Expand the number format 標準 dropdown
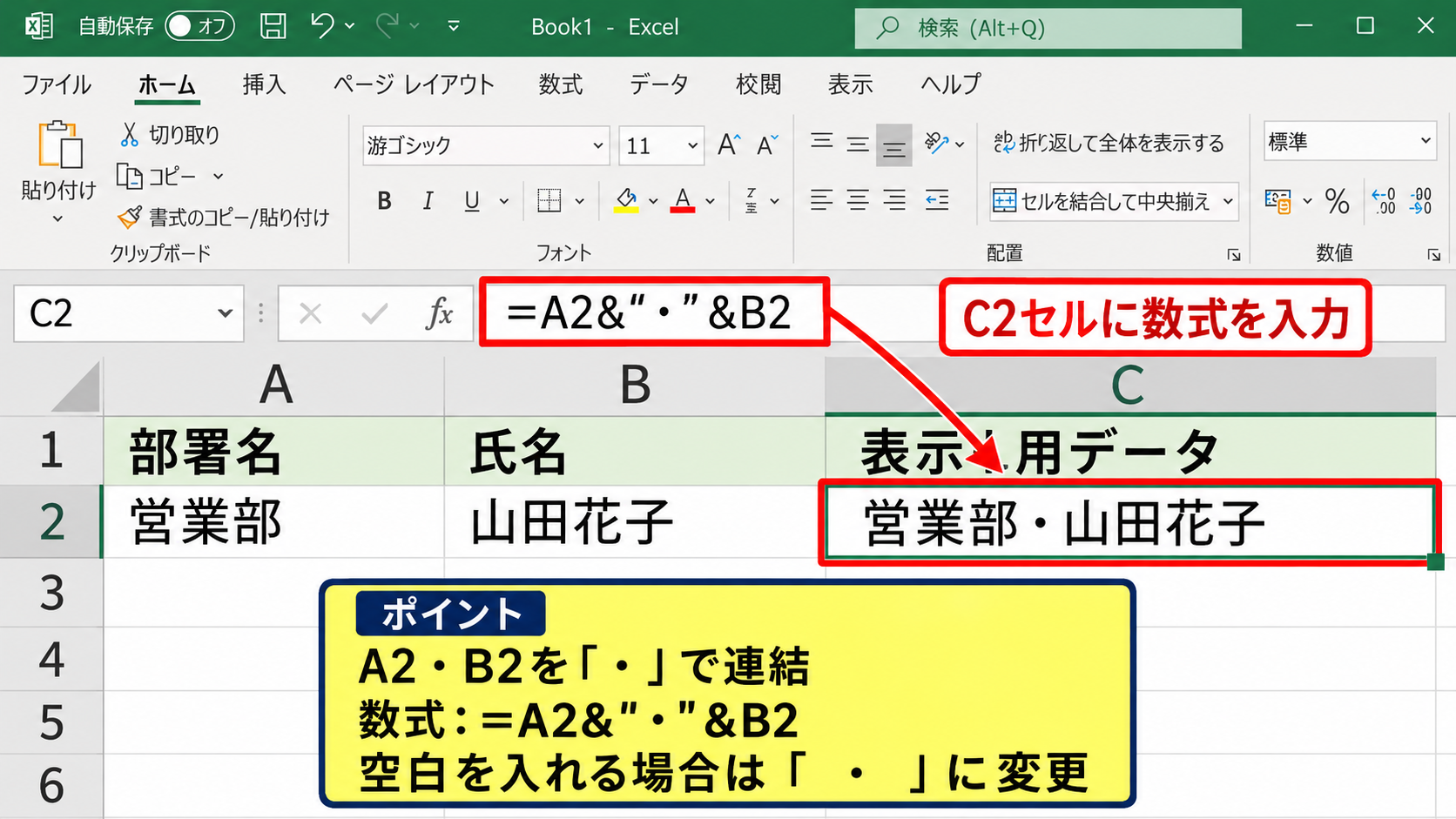1456x819 pixels. [1426, 141]
